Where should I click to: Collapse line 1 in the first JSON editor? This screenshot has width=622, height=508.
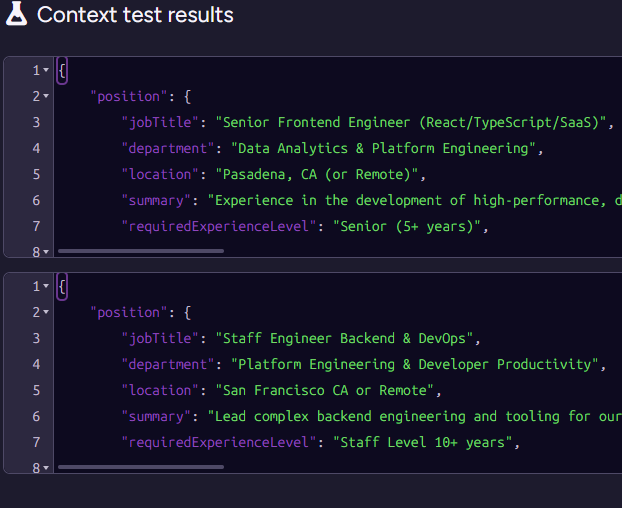click(46, 71)
